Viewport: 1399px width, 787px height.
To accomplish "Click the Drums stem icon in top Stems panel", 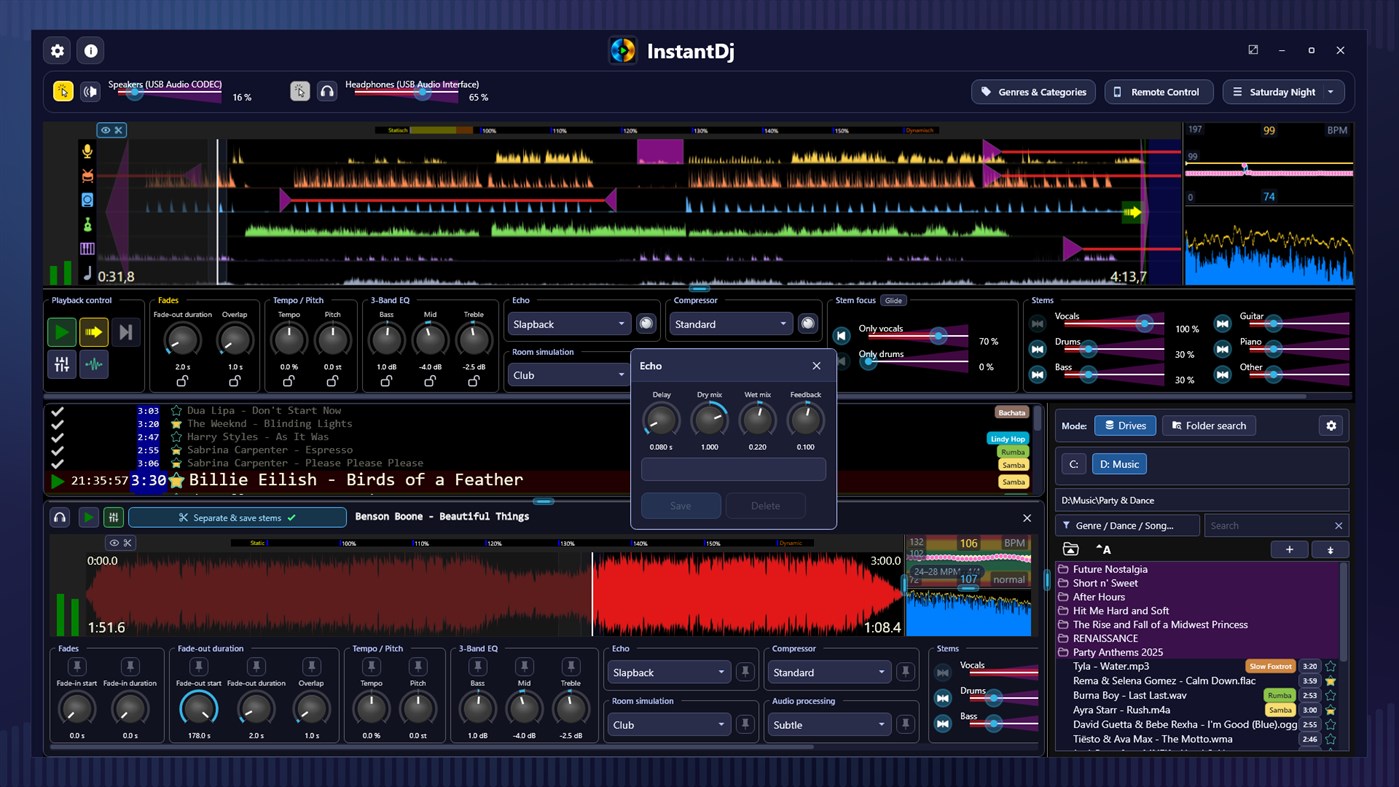I will [1037, 349].
